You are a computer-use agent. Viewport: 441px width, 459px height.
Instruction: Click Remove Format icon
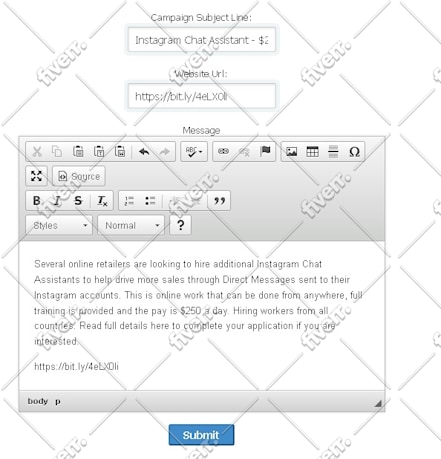click(x=102, y=201)
